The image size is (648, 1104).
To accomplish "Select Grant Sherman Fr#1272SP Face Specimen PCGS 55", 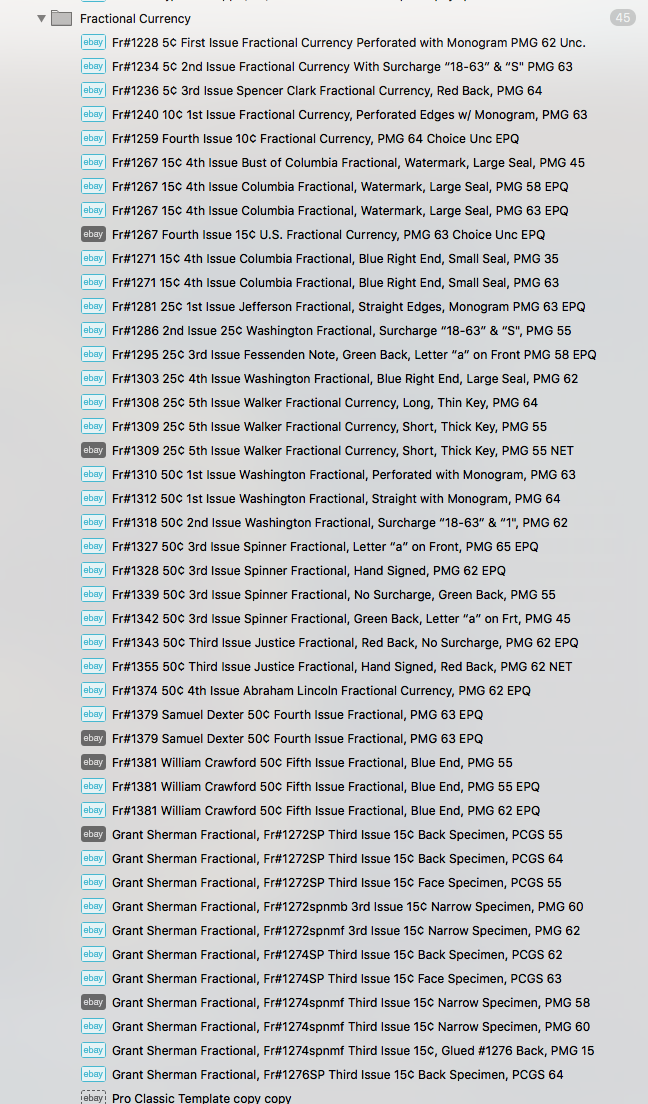I will coord(337,882).
